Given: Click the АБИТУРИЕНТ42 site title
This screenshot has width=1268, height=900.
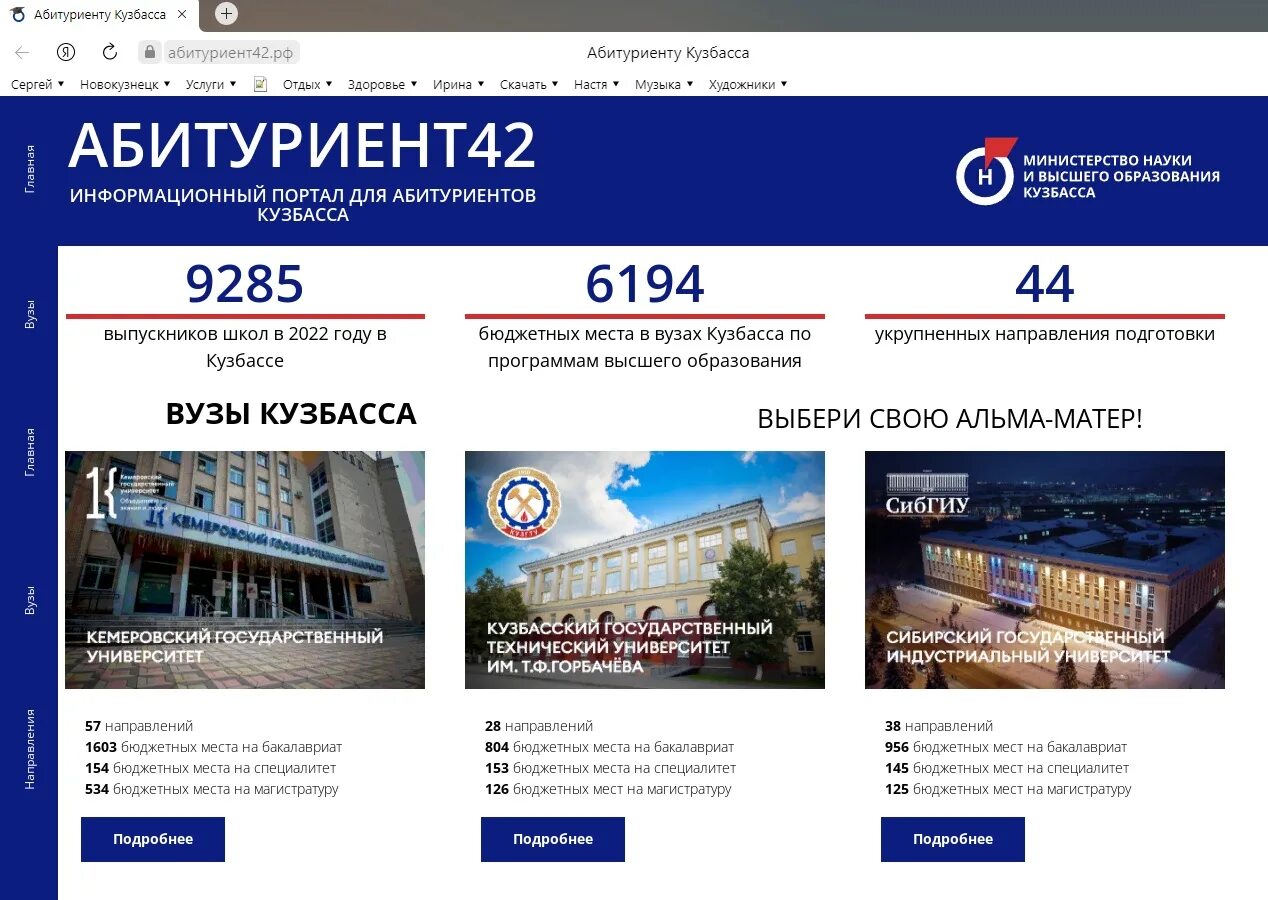Looking at the screenshot, I should 302,146.
